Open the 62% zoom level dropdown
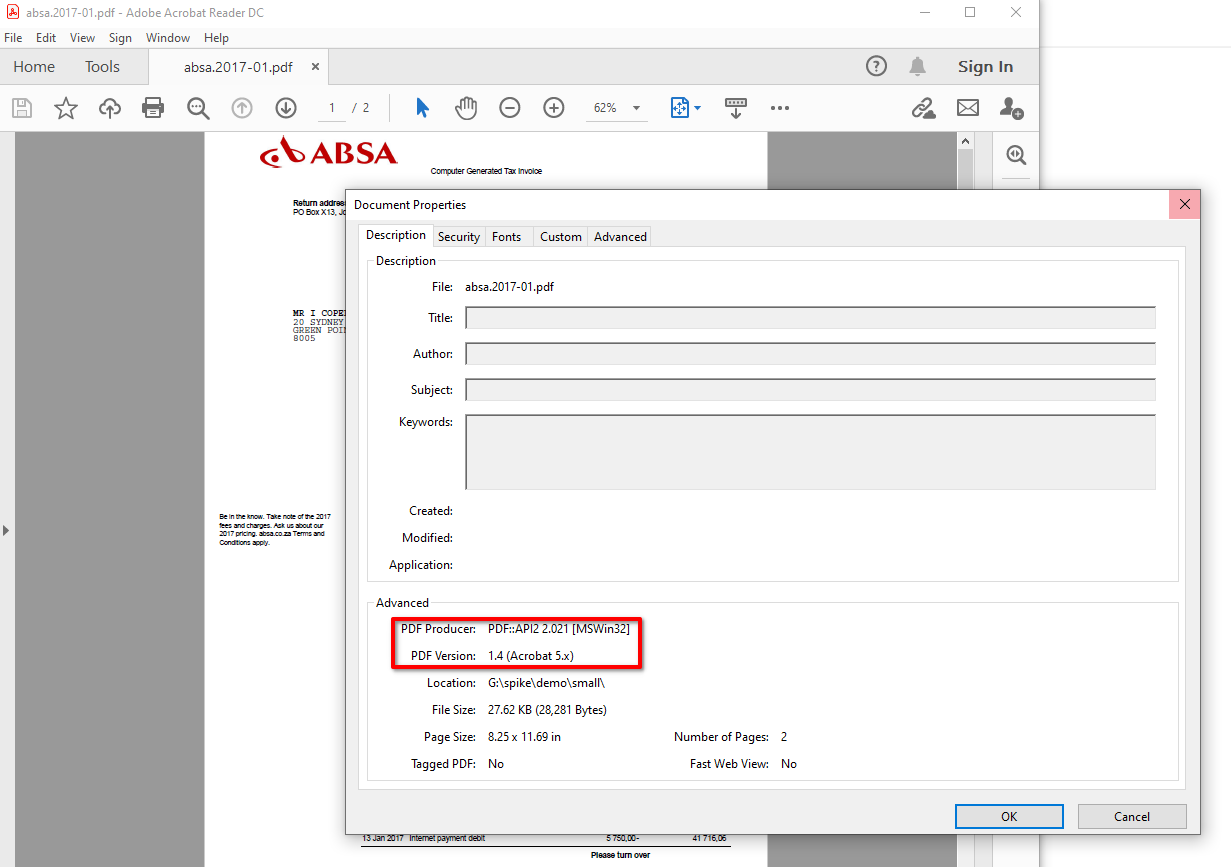The height and width of the screenshot is (867, 1231). click(636, 108)
